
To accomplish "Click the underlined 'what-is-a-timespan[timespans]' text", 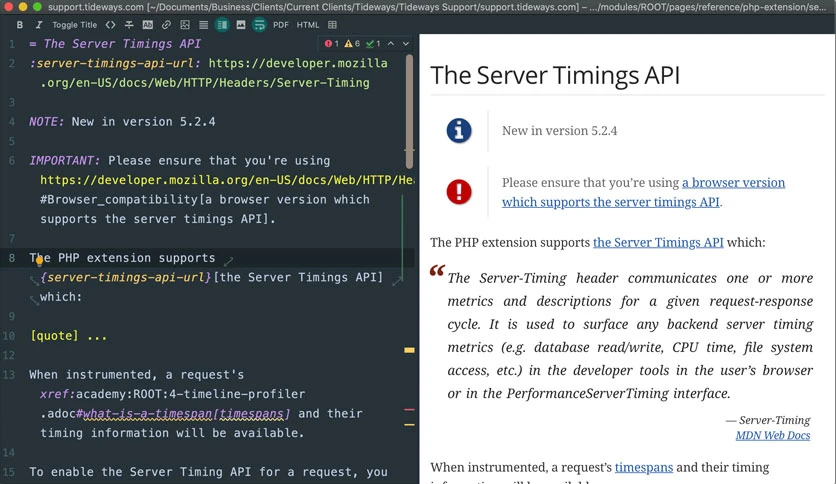I will (x=187, y=414).
